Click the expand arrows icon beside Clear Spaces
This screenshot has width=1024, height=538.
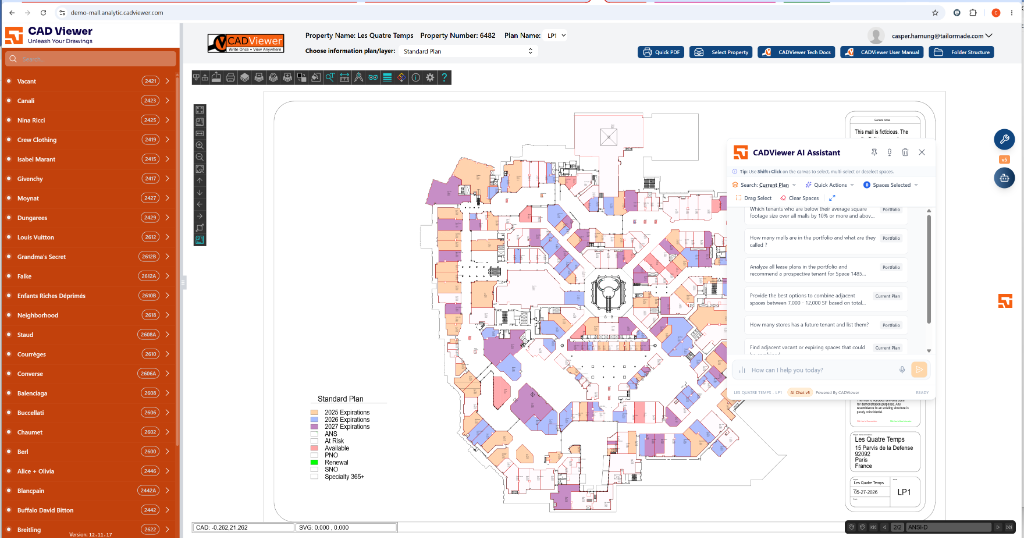[x=832, y=198]
